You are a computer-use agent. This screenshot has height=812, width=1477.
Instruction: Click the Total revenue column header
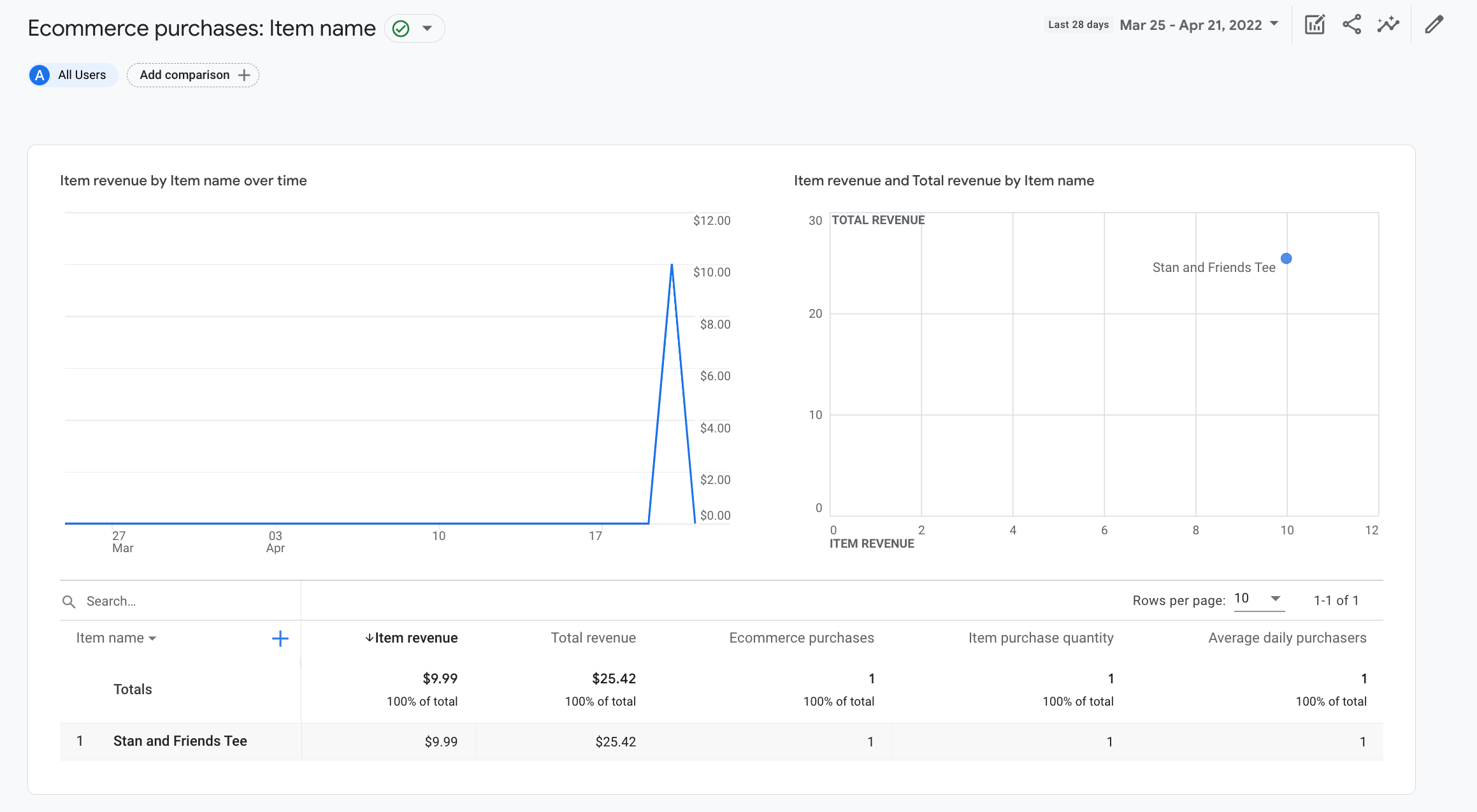593,638
